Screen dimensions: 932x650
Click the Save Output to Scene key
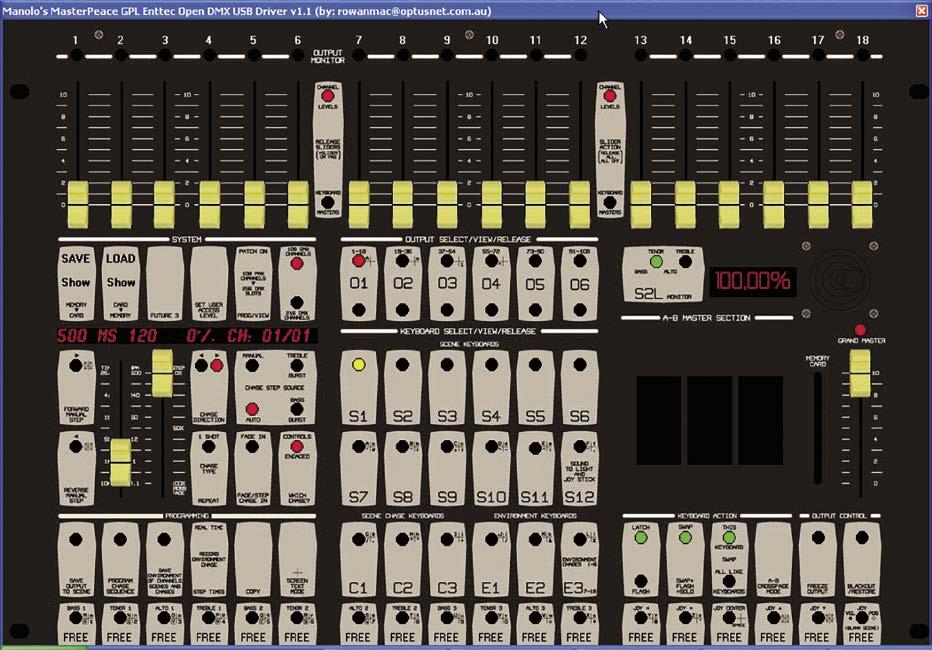click(76, 560)
